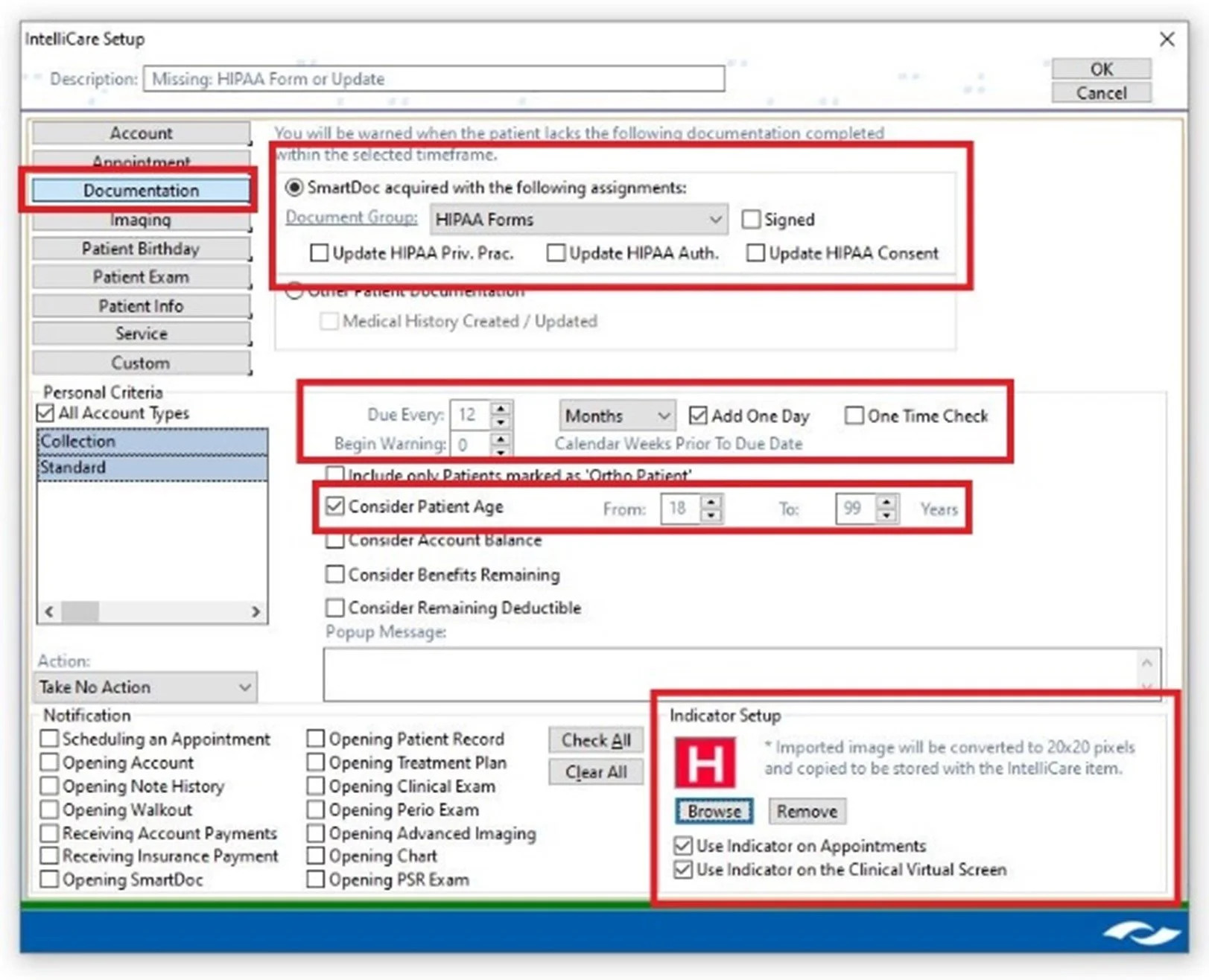The image size is (1209, 980).
Task: Uncheck Use Indicator on Clinical Virtual Screen
Action: pos(682,870)
